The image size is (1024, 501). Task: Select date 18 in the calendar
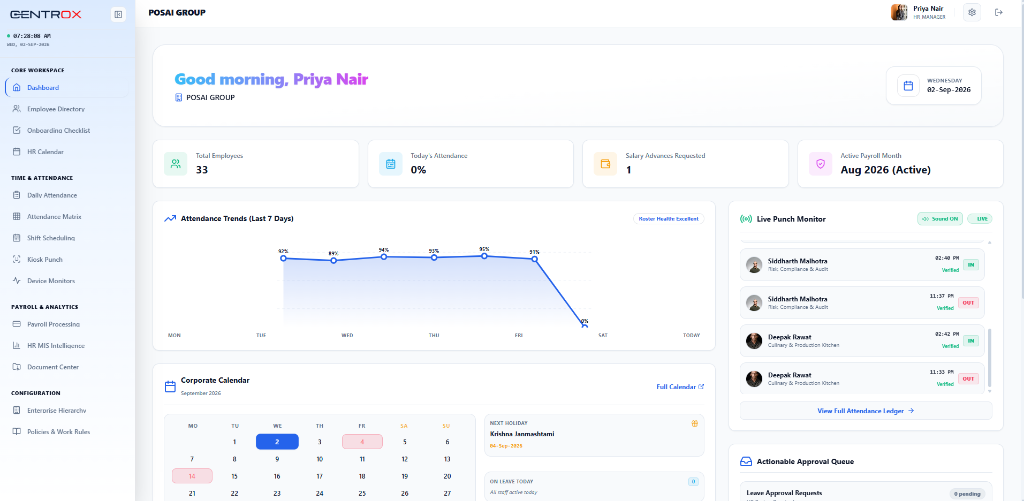(362, 476)
